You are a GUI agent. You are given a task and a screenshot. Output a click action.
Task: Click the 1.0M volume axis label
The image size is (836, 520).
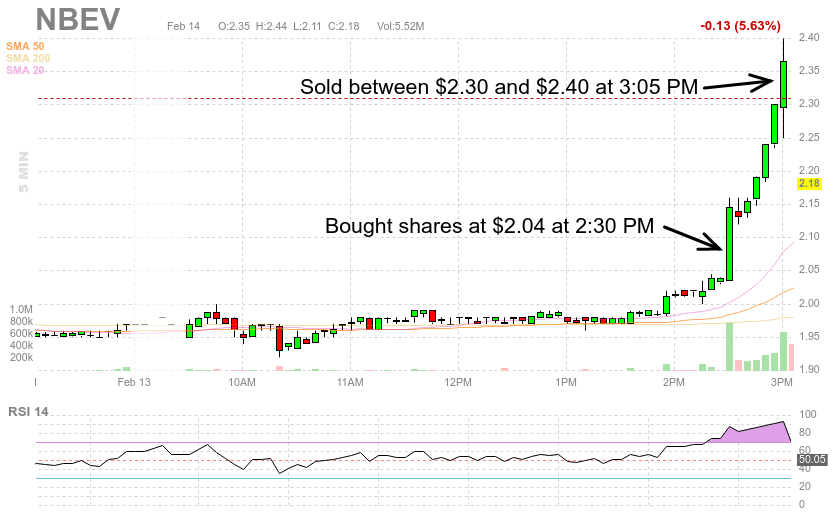point(21,309)
